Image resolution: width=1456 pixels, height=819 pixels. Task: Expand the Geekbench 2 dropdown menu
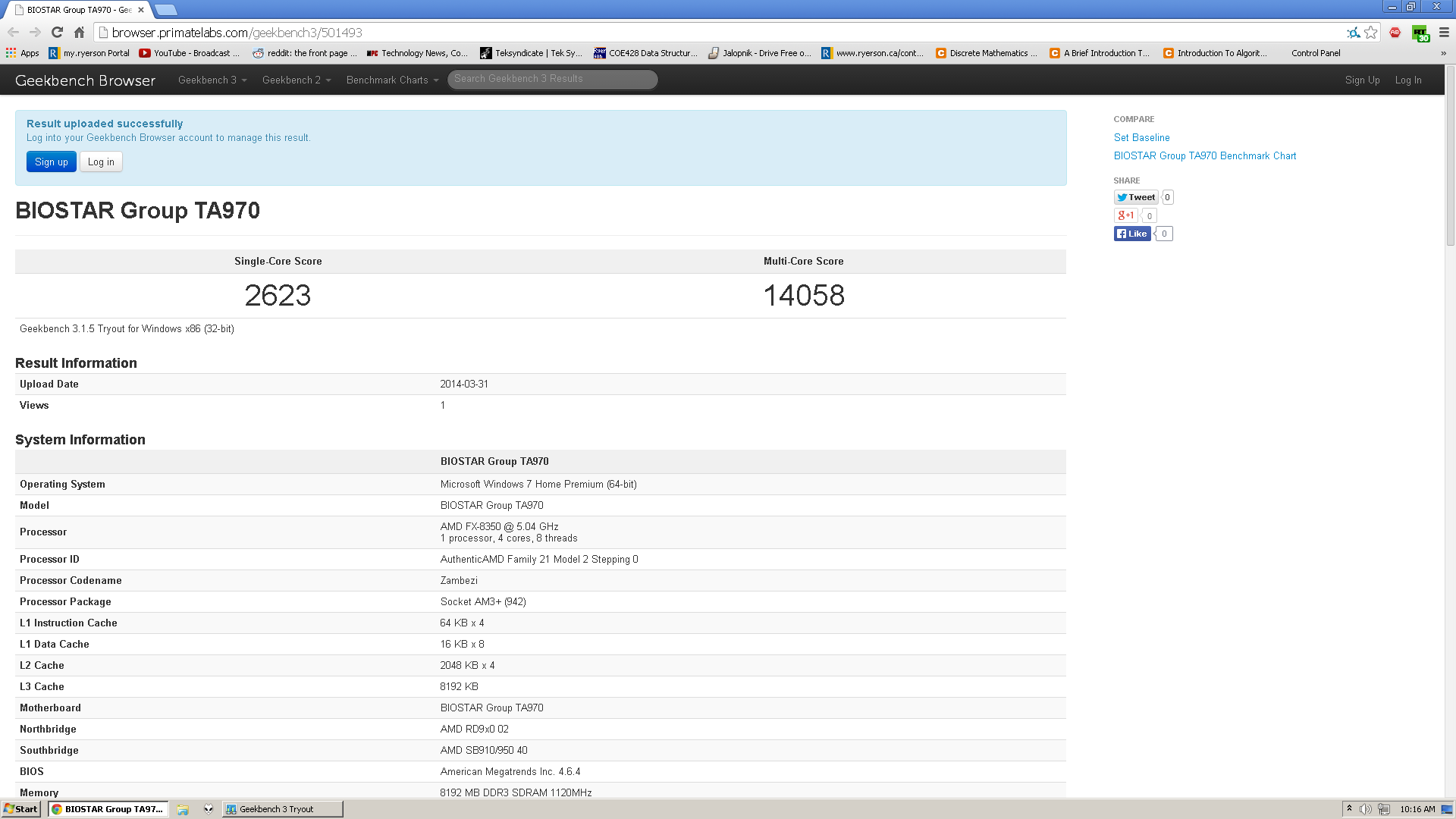tap(297, 80)
